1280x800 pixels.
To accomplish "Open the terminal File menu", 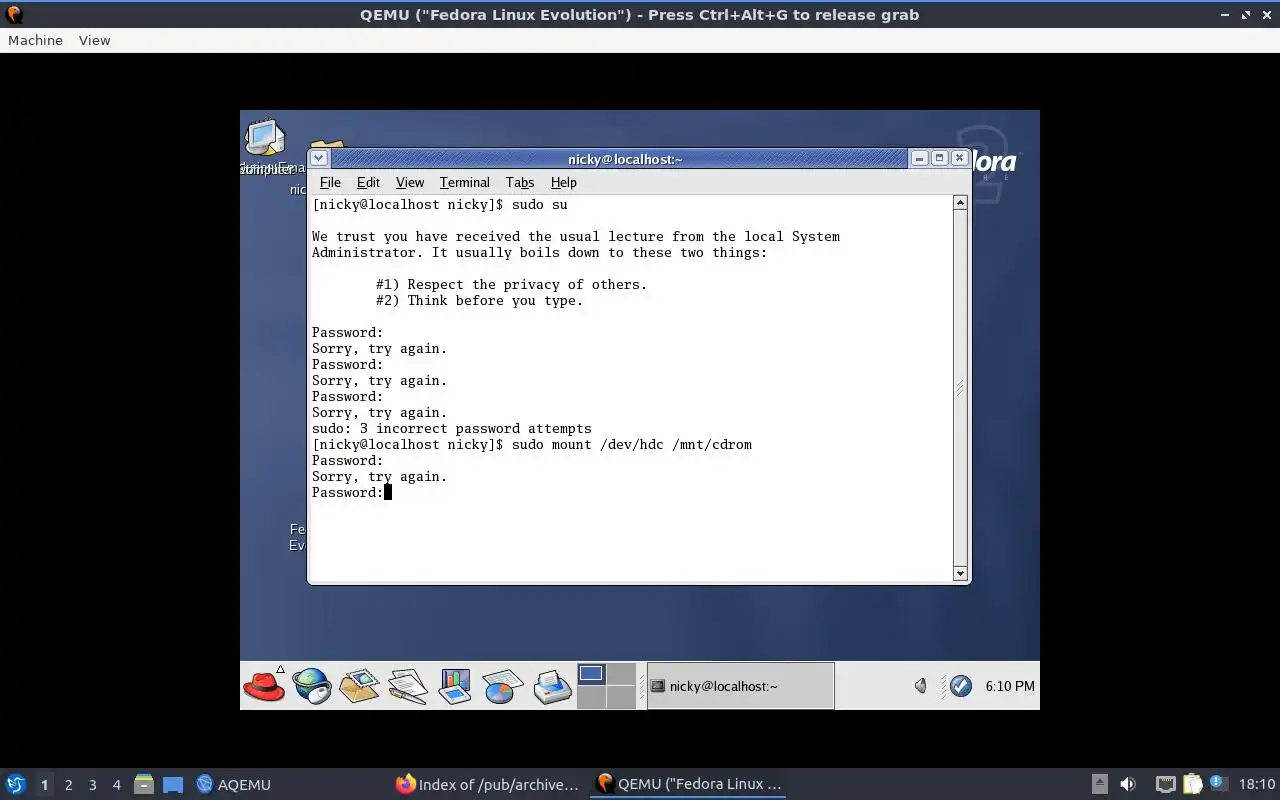I will pyautogui.click(x=330, y=182).
